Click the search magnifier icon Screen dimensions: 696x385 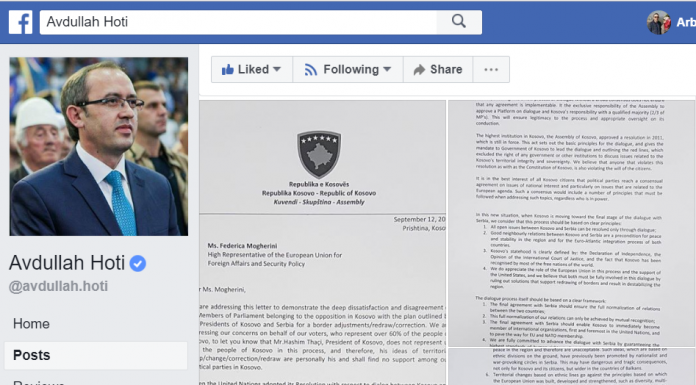pyautogui.click(x=459, y=21)
